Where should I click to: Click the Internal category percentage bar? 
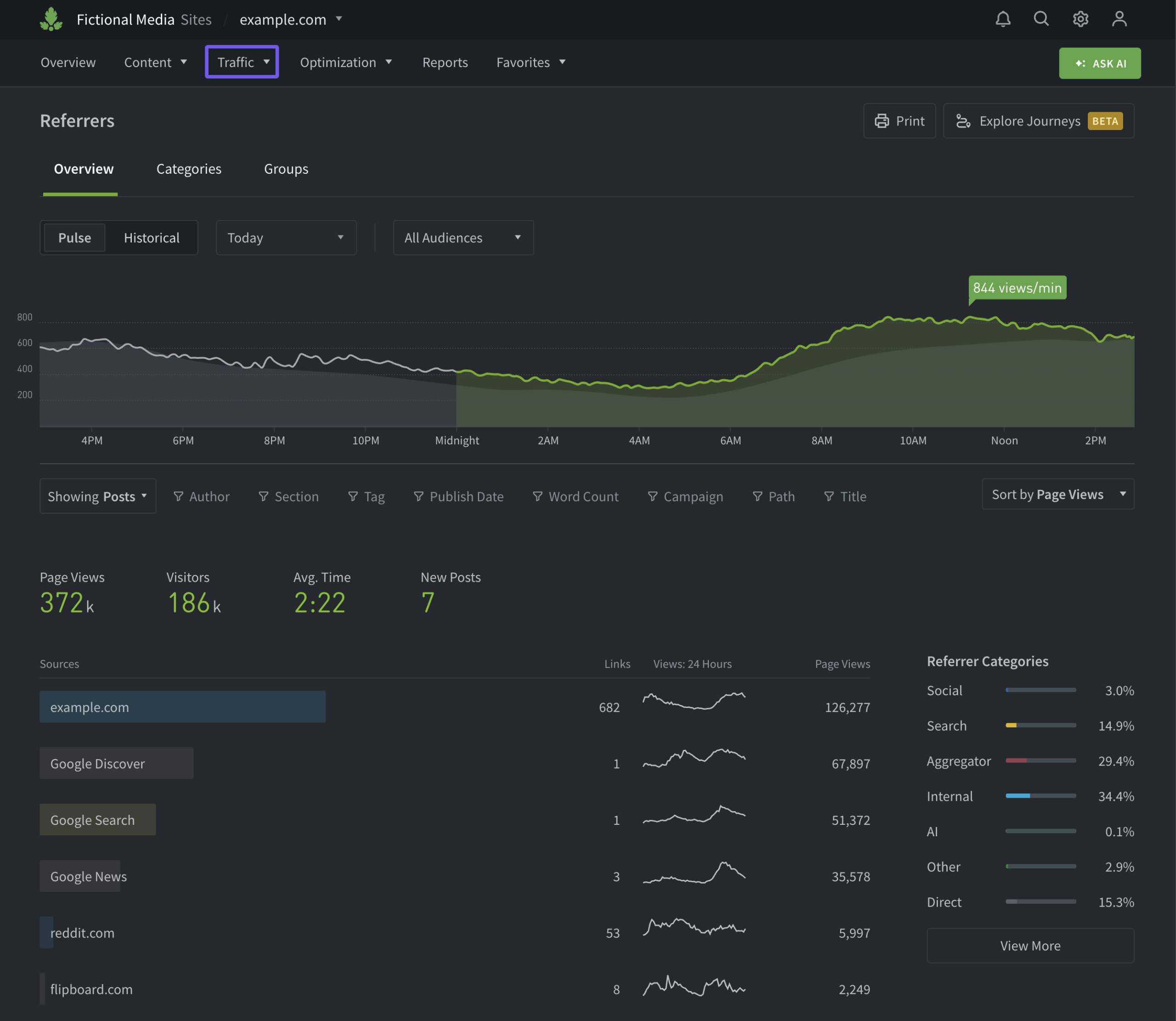[1040, 796]
